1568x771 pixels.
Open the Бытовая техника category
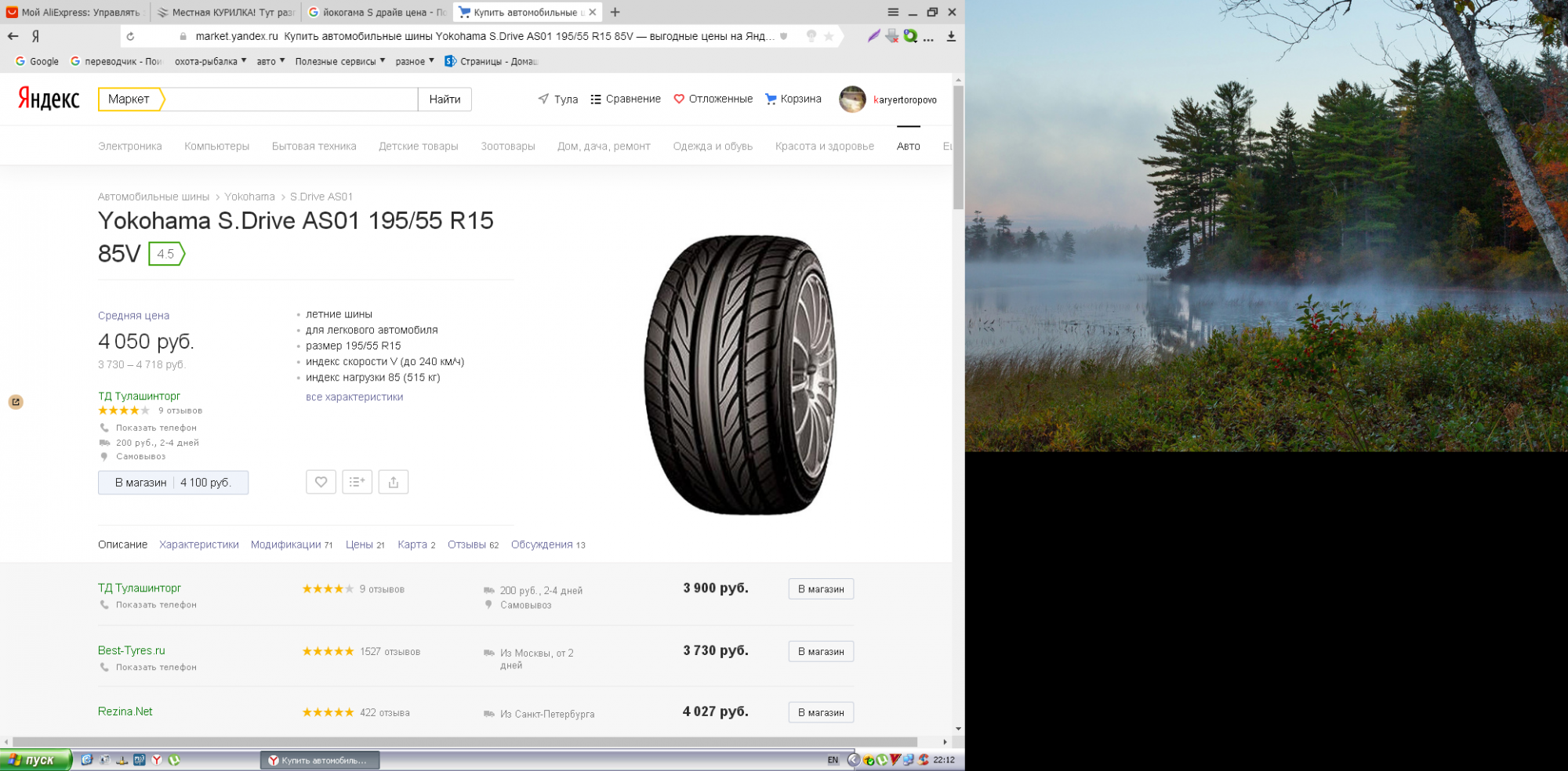(314, 146)
